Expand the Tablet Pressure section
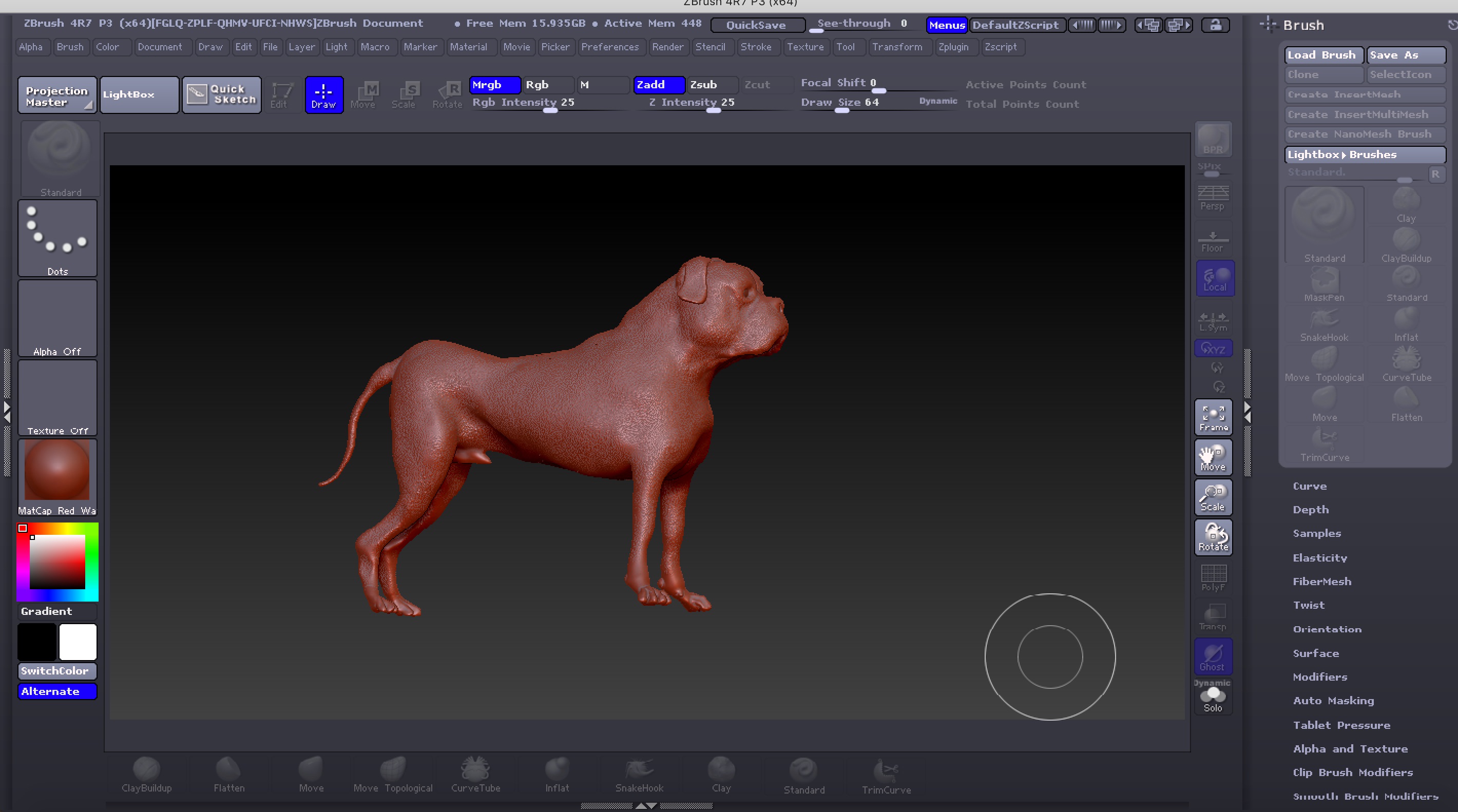The height and width of the screenshot is (812, 1458). click(1341, 725)
